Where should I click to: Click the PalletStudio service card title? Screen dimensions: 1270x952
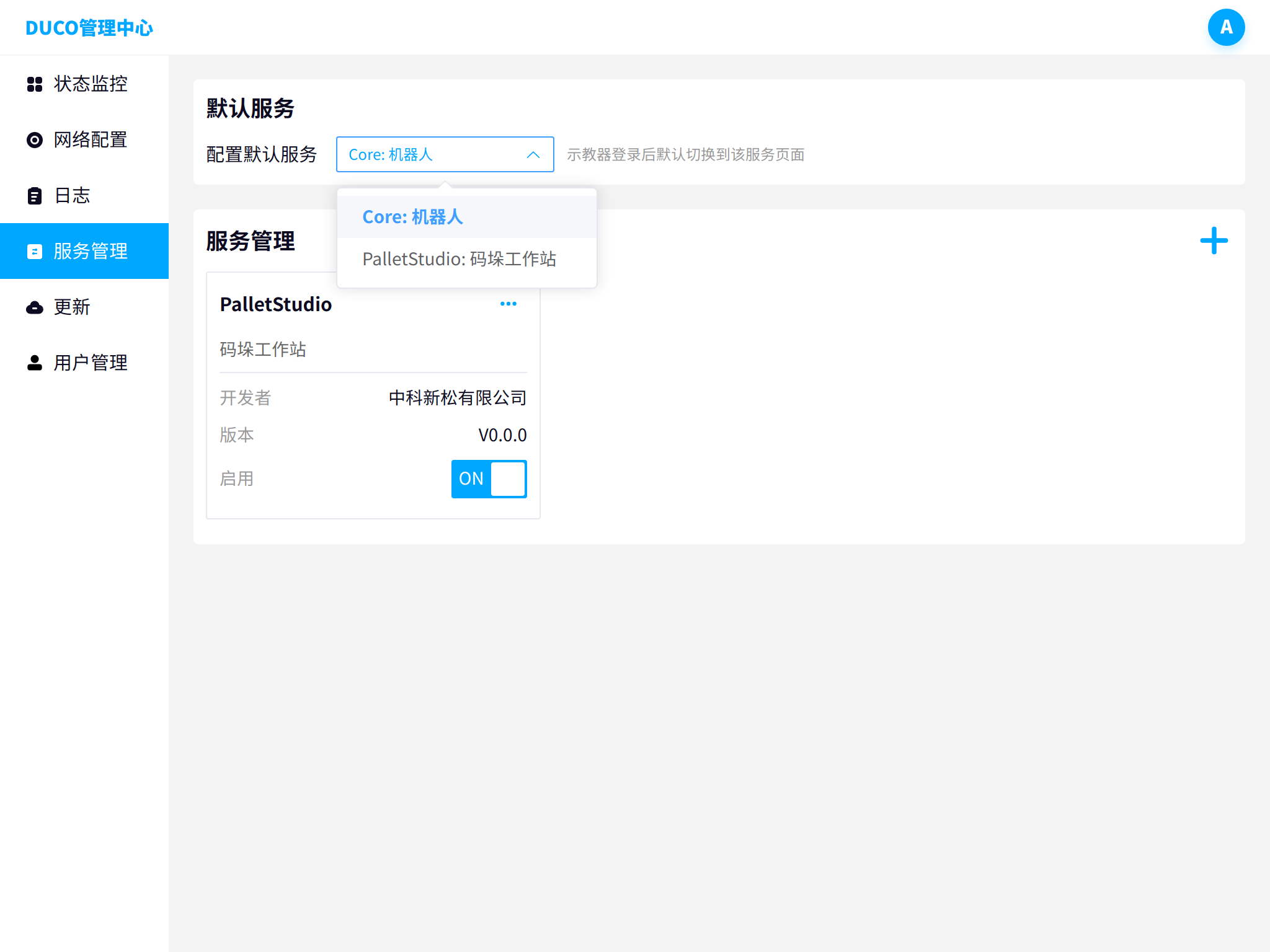(276, 304)
